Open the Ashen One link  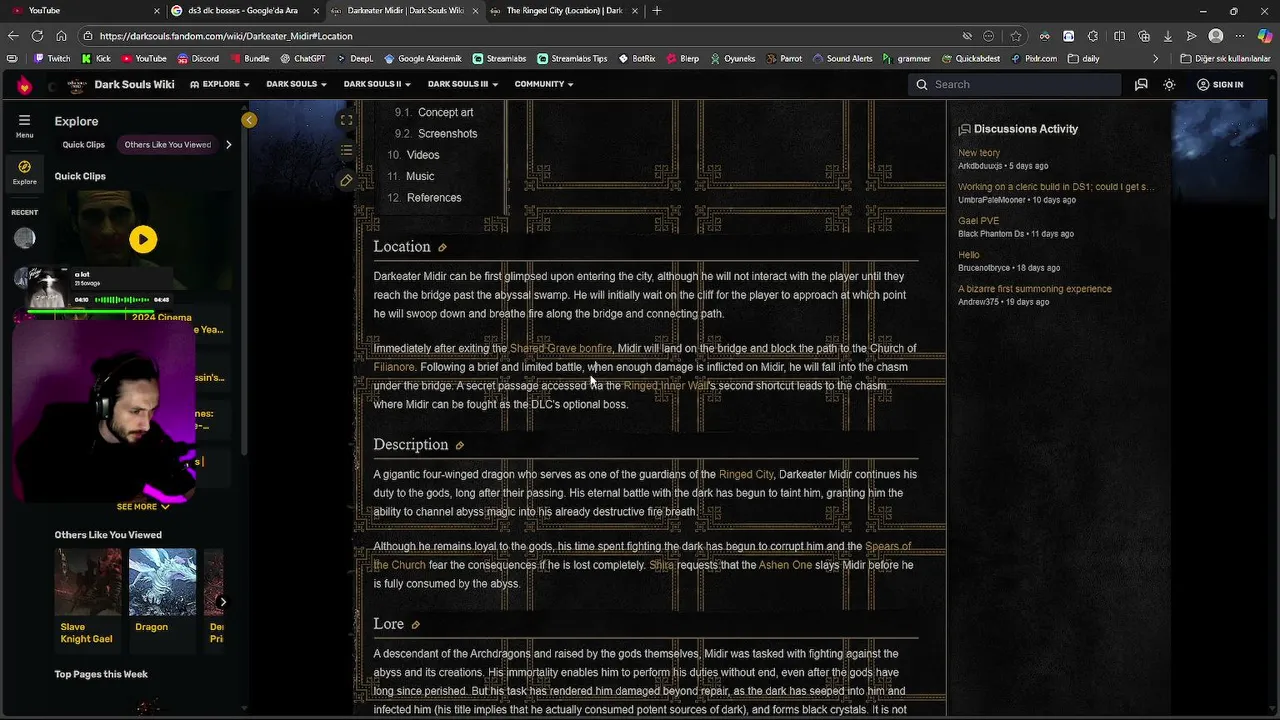tap(785, 566)
